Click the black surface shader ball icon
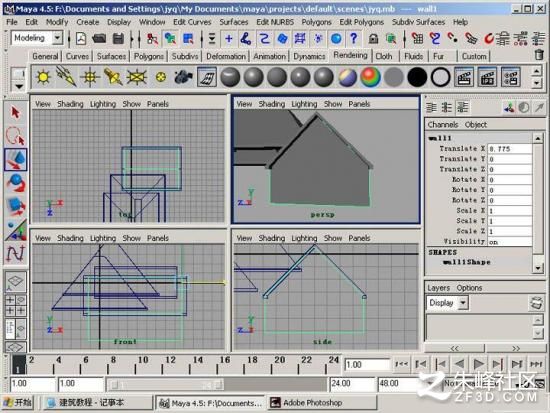Viewport: 550px width, 413px height. pos(417,76)
